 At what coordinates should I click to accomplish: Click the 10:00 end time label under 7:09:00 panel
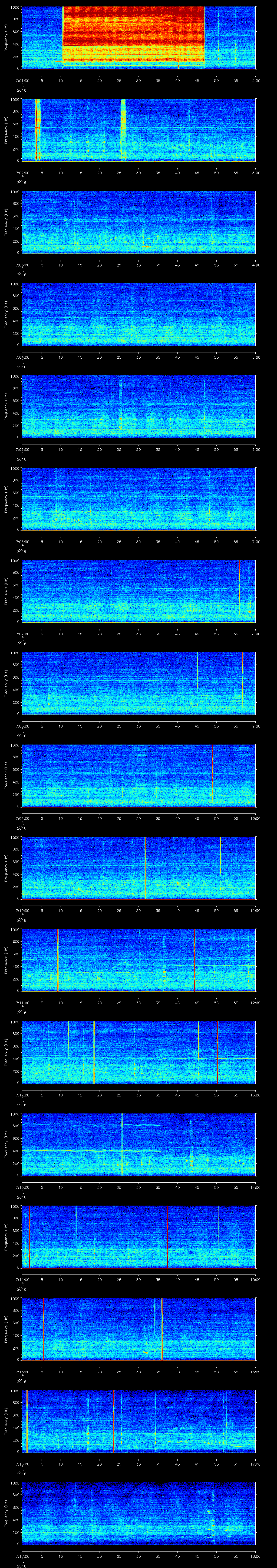[255, 819]
